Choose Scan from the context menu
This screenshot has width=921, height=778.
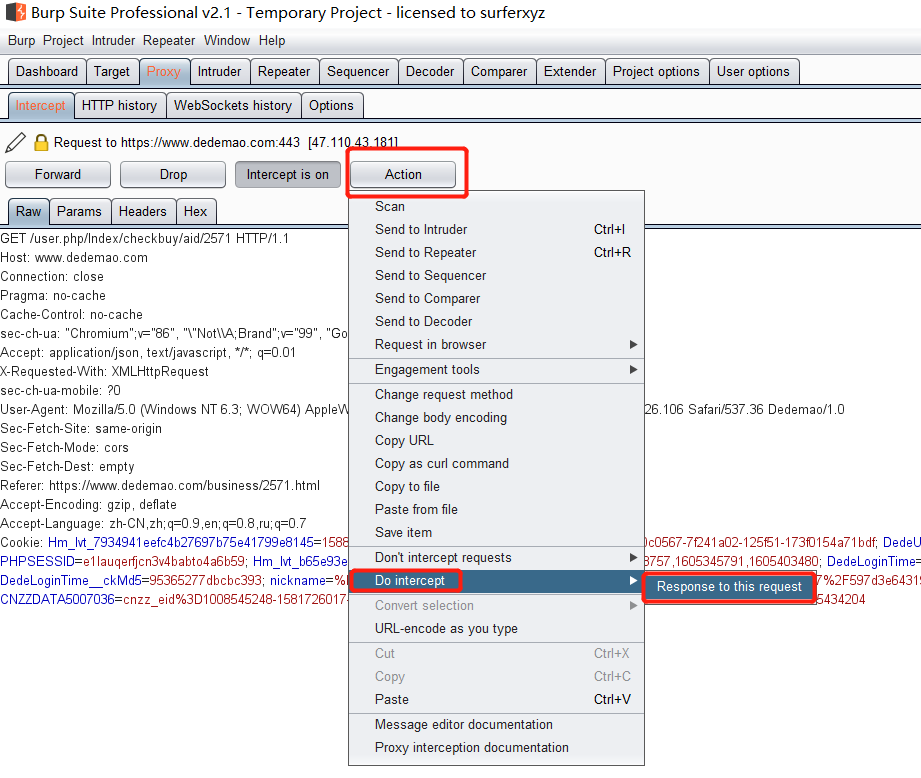(496, 207)
